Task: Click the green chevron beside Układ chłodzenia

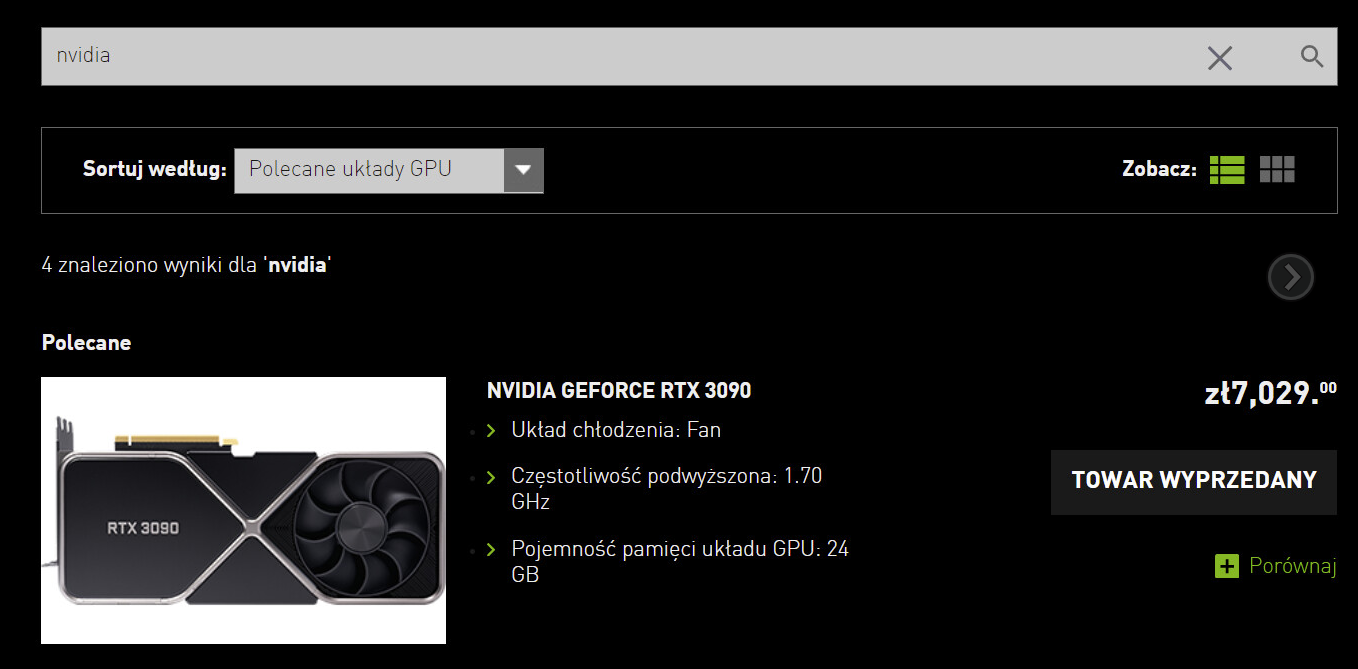Action: coord(491,430)
